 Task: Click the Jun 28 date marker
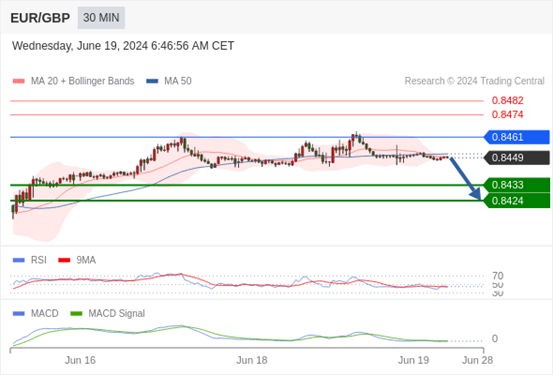(478, 360)
